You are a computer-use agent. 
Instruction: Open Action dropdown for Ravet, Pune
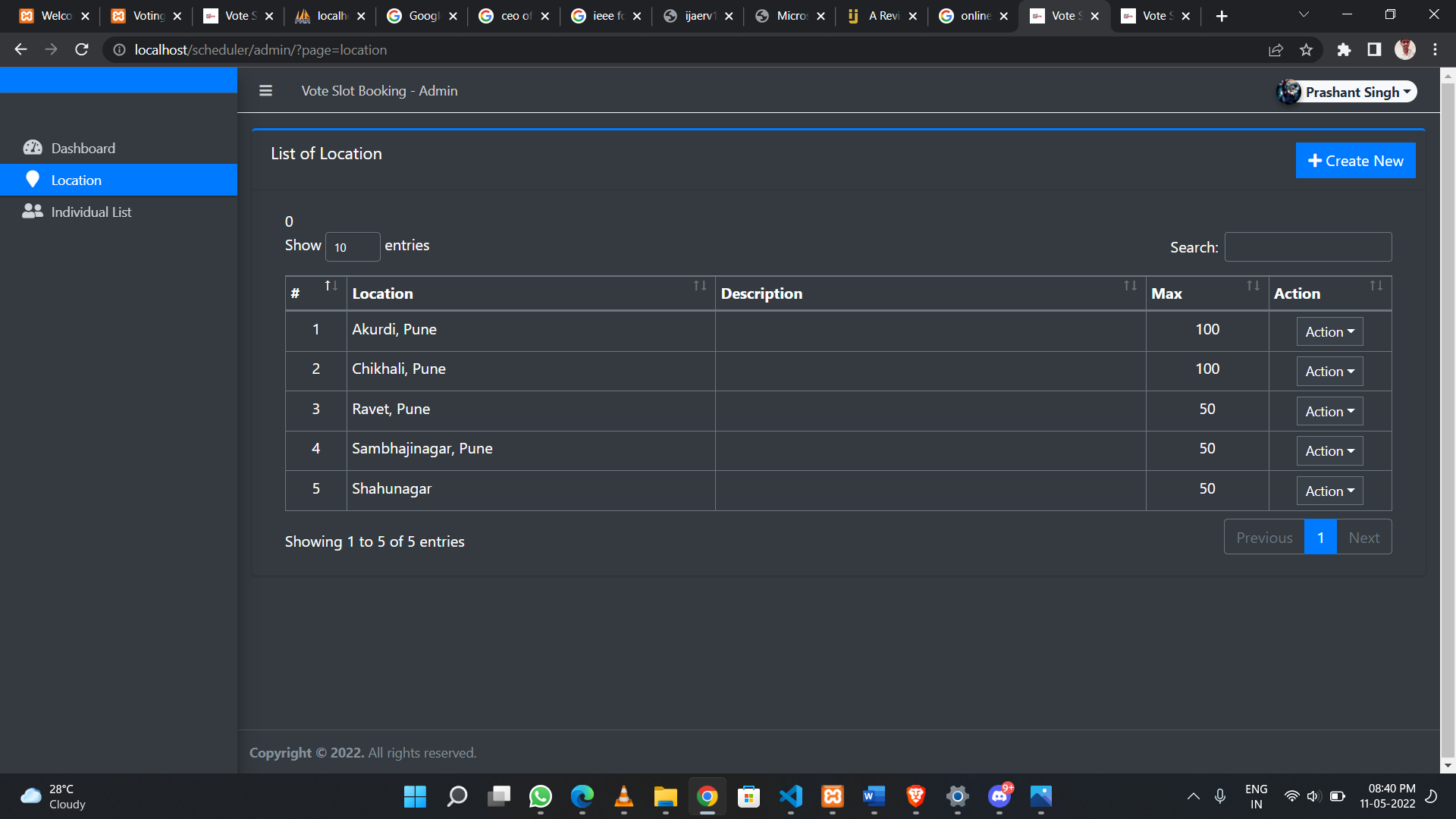(1329, 411)
